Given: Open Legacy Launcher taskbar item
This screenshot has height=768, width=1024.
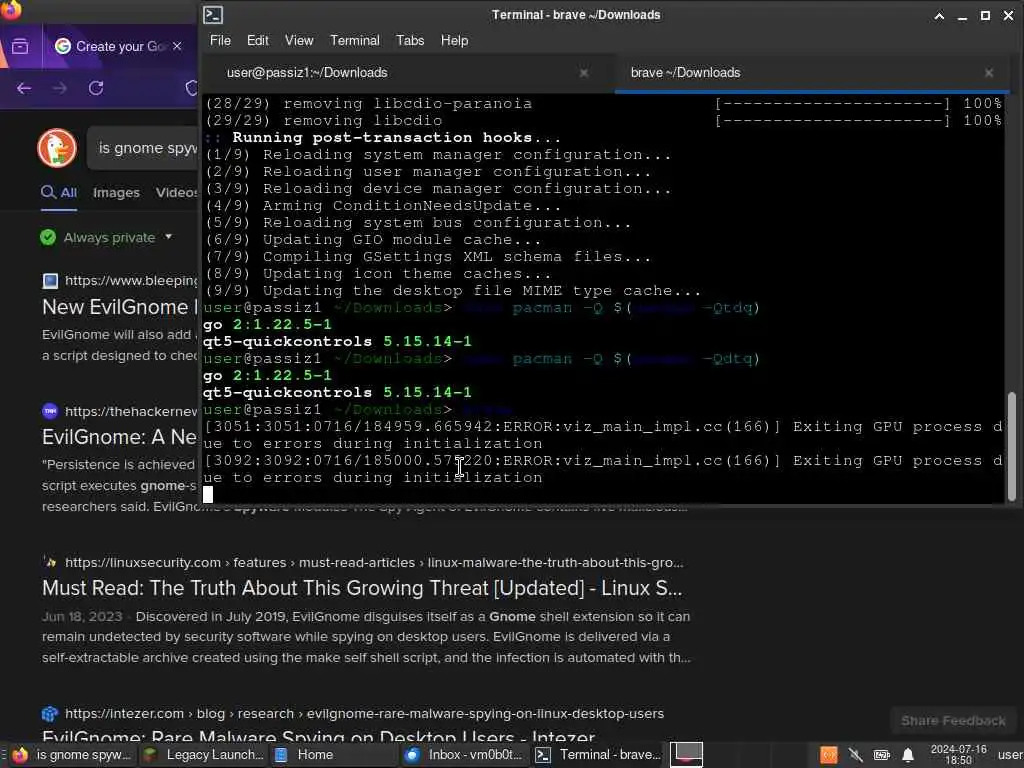Looking at the screenshot, I should point(204,755).
